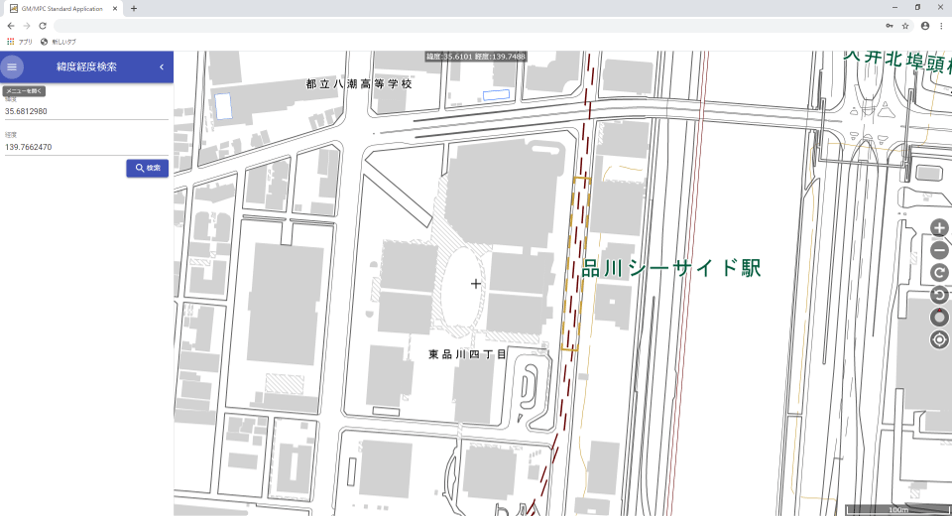Zoom out the map with minus button
The height and width of the screenshot is (516, 952).
[939, 251]
